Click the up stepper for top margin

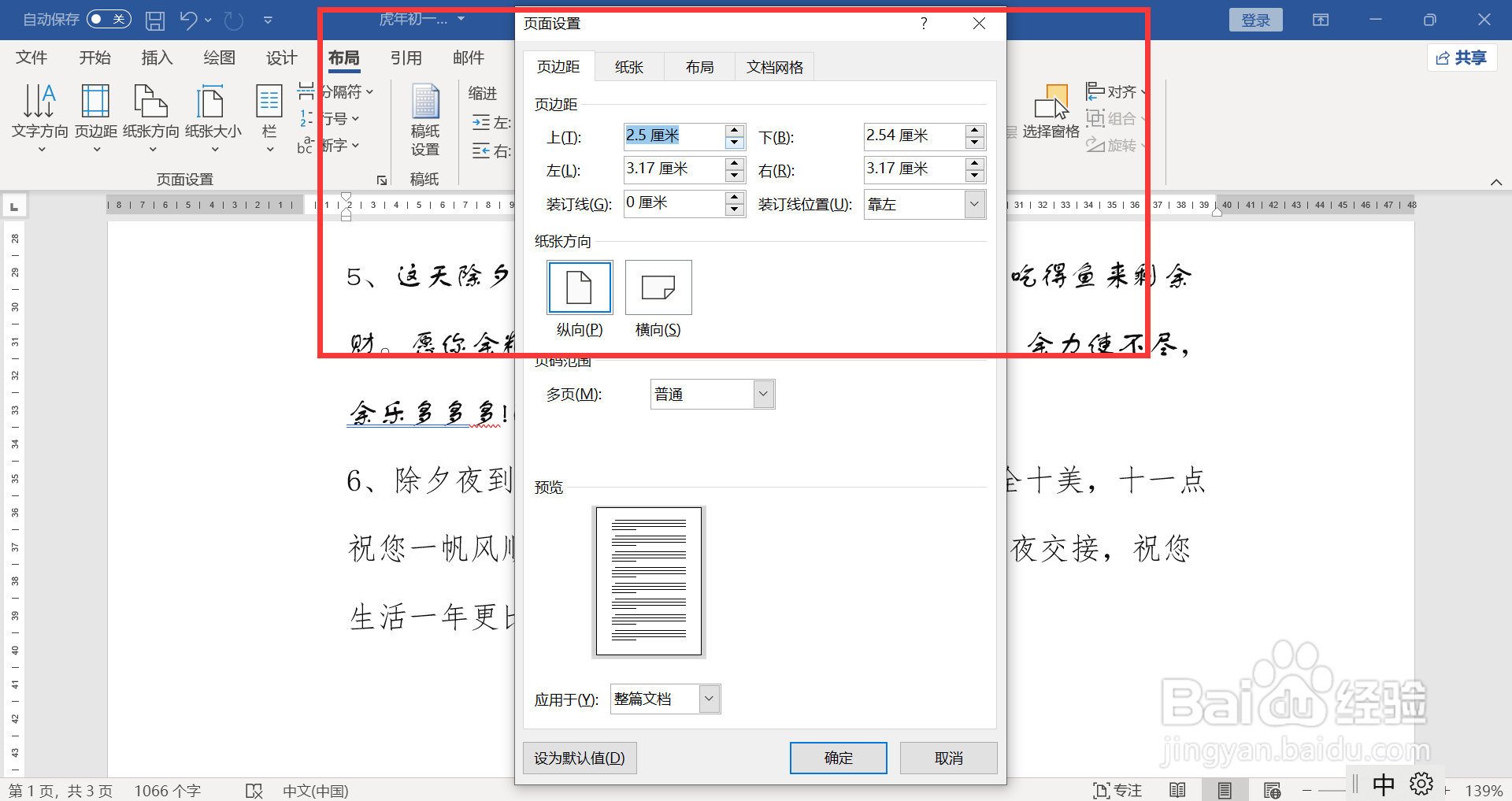pos(734,131)
